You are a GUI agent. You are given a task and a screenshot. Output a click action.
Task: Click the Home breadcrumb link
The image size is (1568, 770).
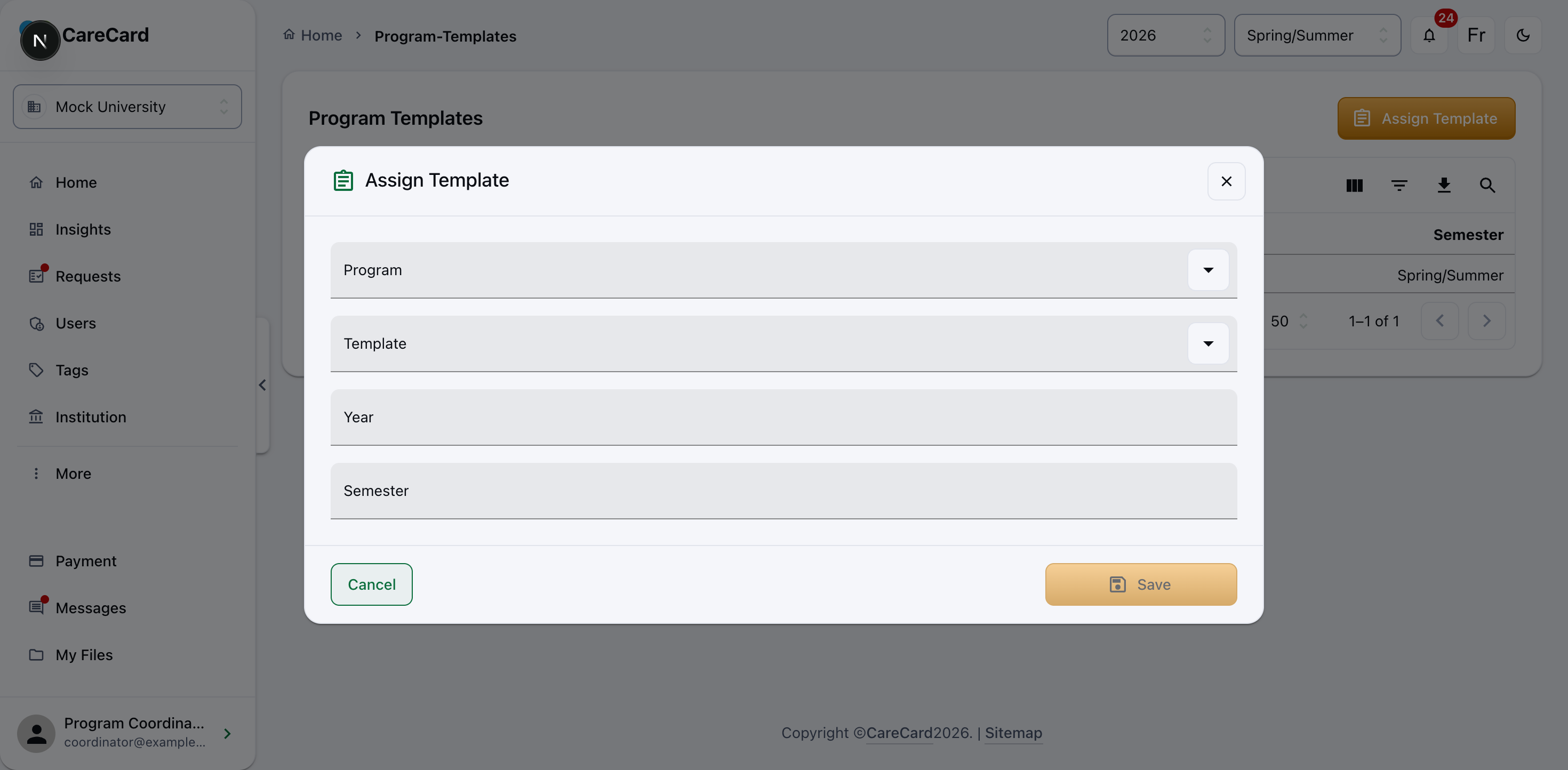pos(312,35)
